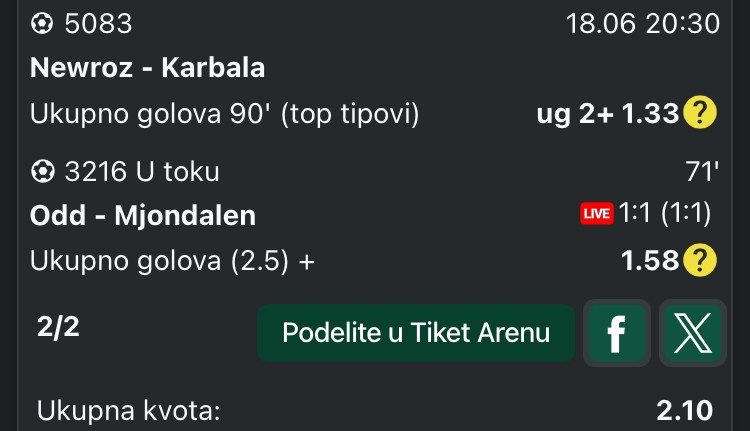Share ticket on X

tap(693, 333)
